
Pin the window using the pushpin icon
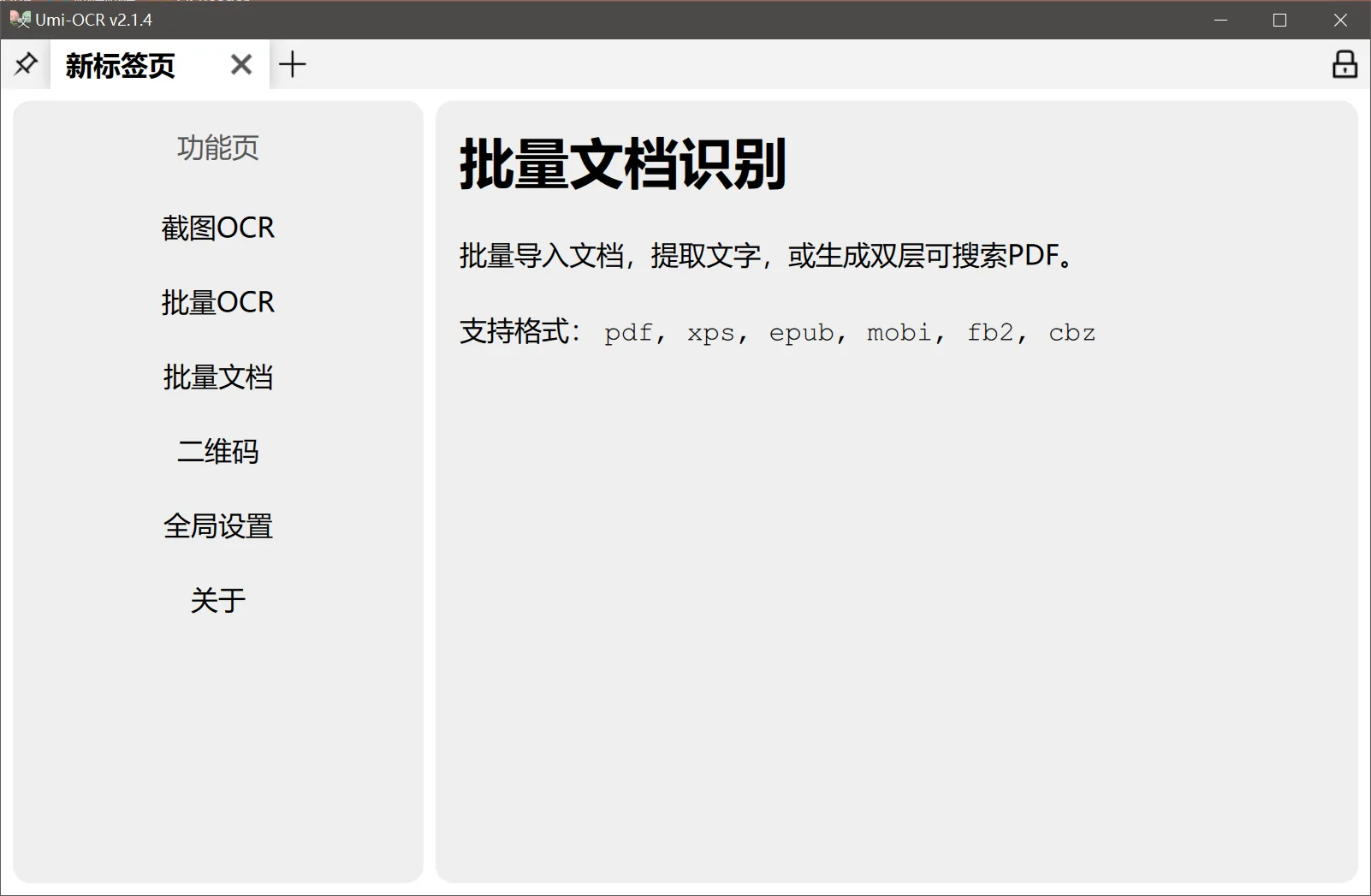coord(26,64)
